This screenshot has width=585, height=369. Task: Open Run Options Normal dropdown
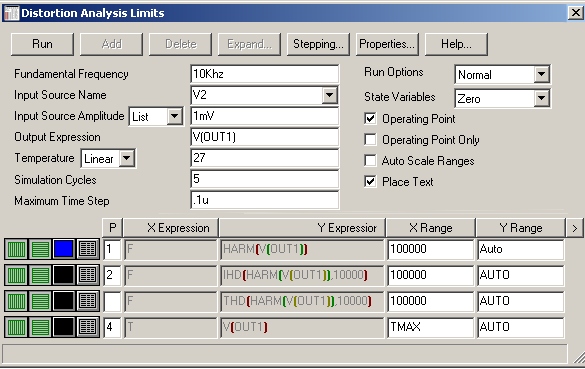pos(541,74)
